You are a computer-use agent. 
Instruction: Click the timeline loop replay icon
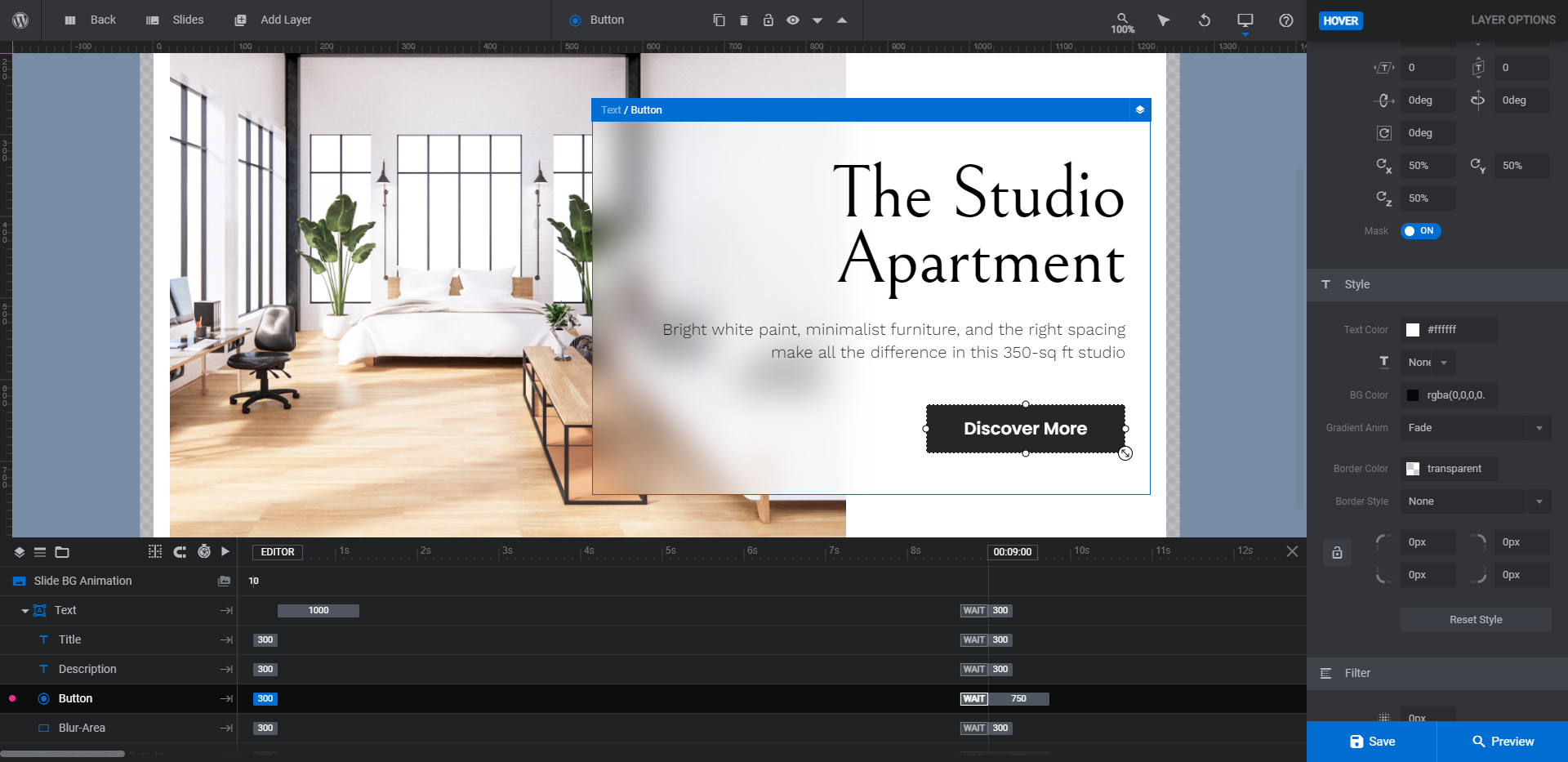[180, 551]
